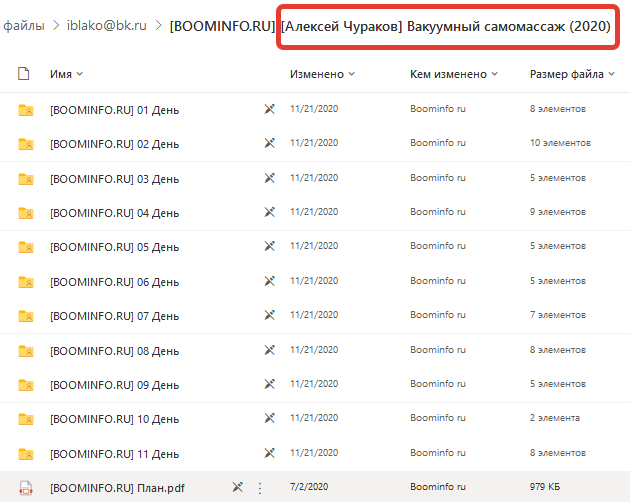The width and height of the screenshot is (630, 502).
Task: Open folder [BOOMINFO.RU] 08 День
Action: click(x=114, y=351)
